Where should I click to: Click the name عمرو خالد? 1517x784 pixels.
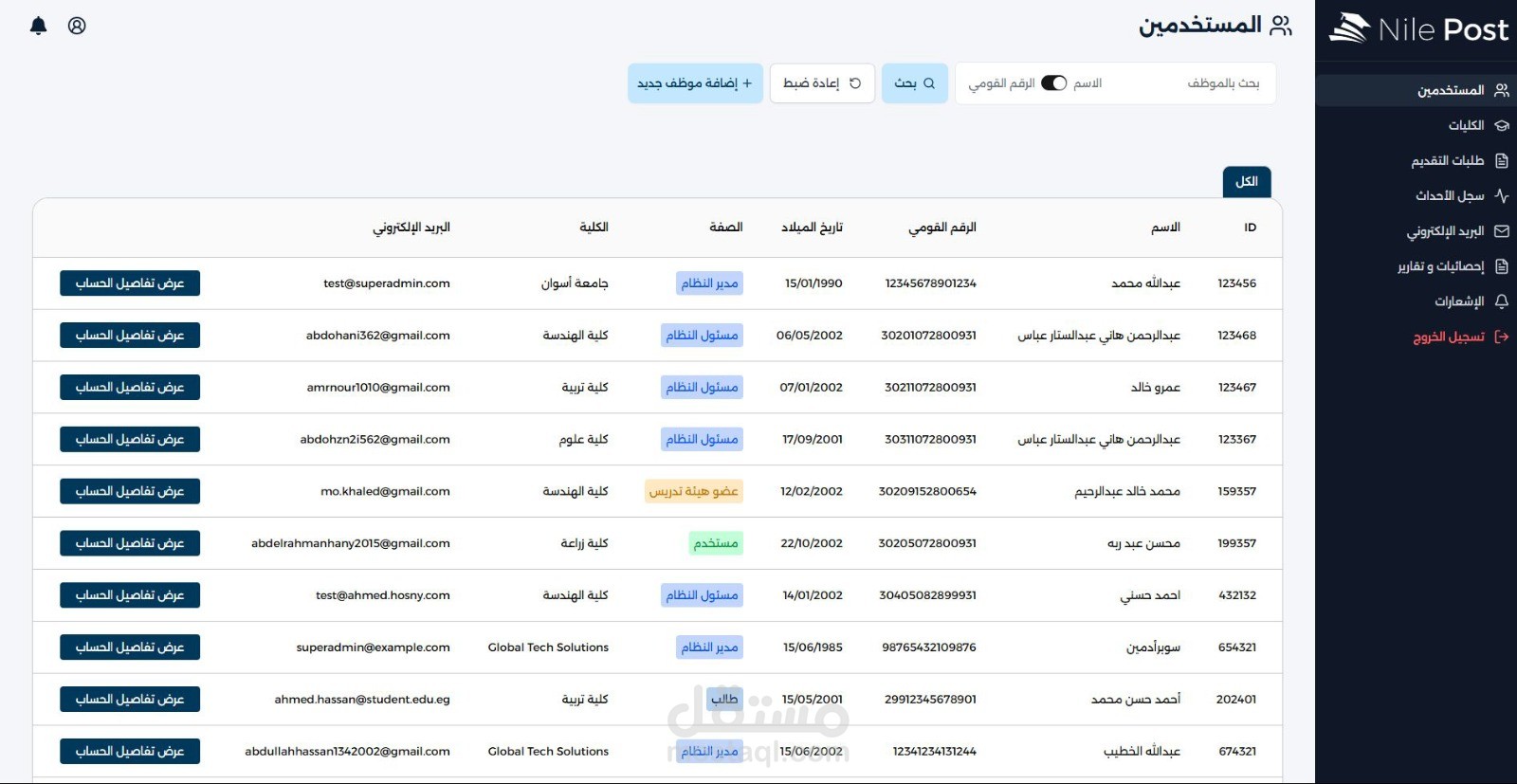[1156, 388]
